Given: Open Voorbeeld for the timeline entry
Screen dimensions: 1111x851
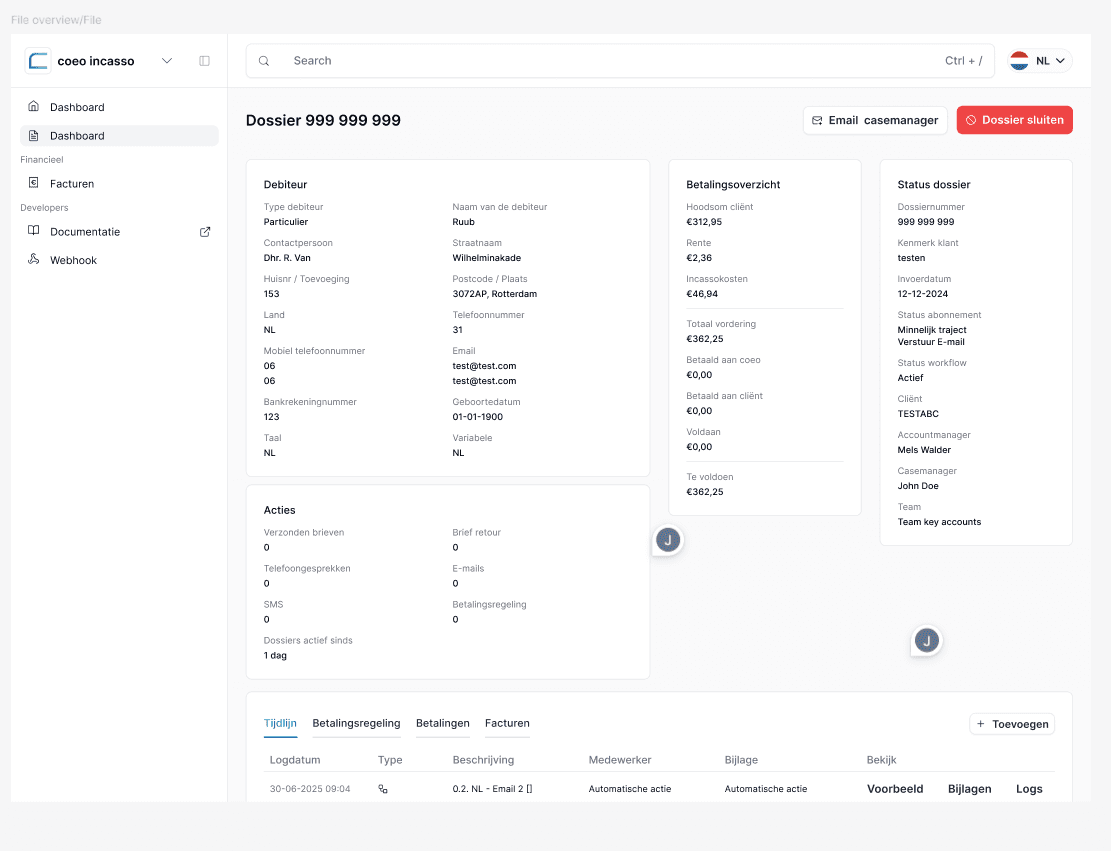Looking at the screenshot, I should (895, 788).
